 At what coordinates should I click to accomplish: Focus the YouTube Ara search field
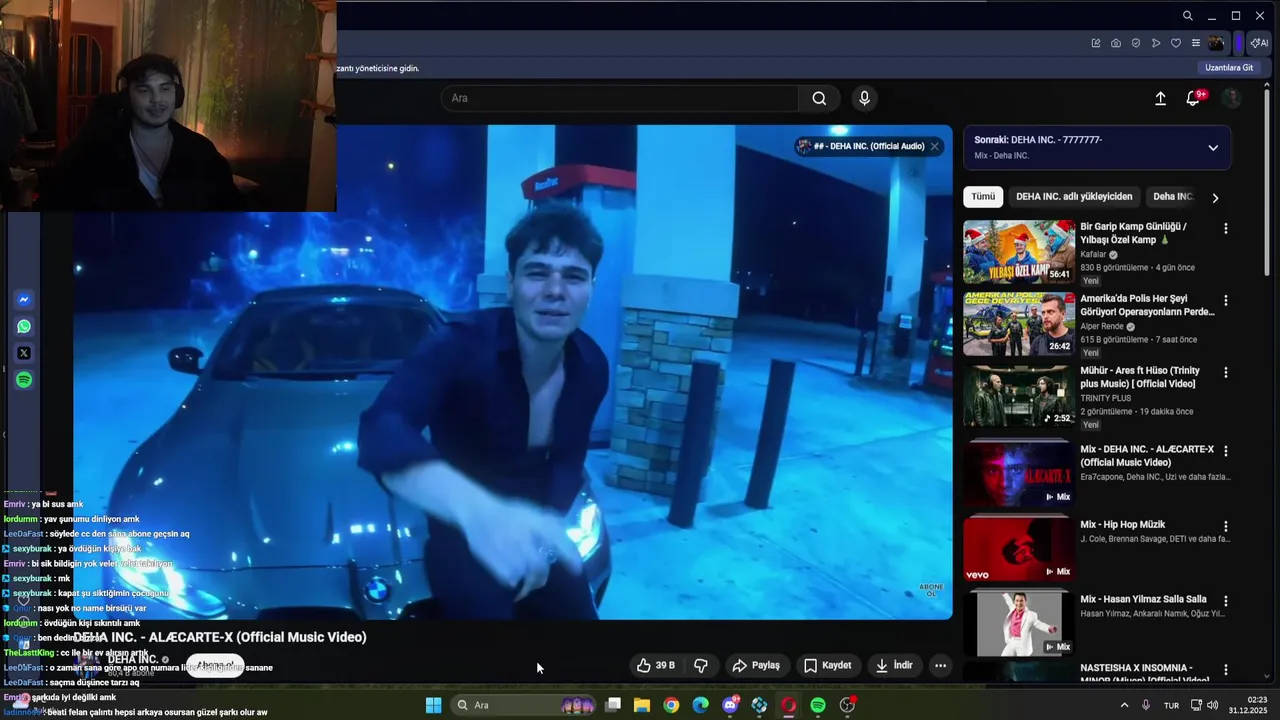tap(619, 98)
